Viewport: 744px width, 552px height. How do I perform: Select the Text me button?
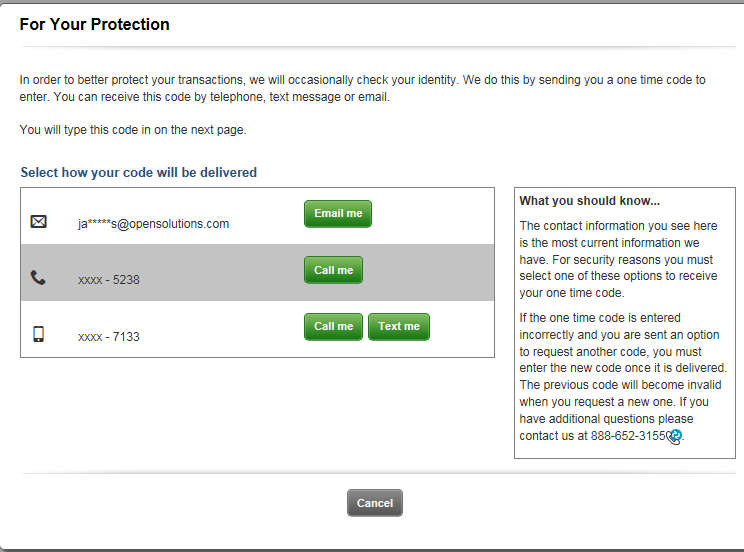click(399, 327)
